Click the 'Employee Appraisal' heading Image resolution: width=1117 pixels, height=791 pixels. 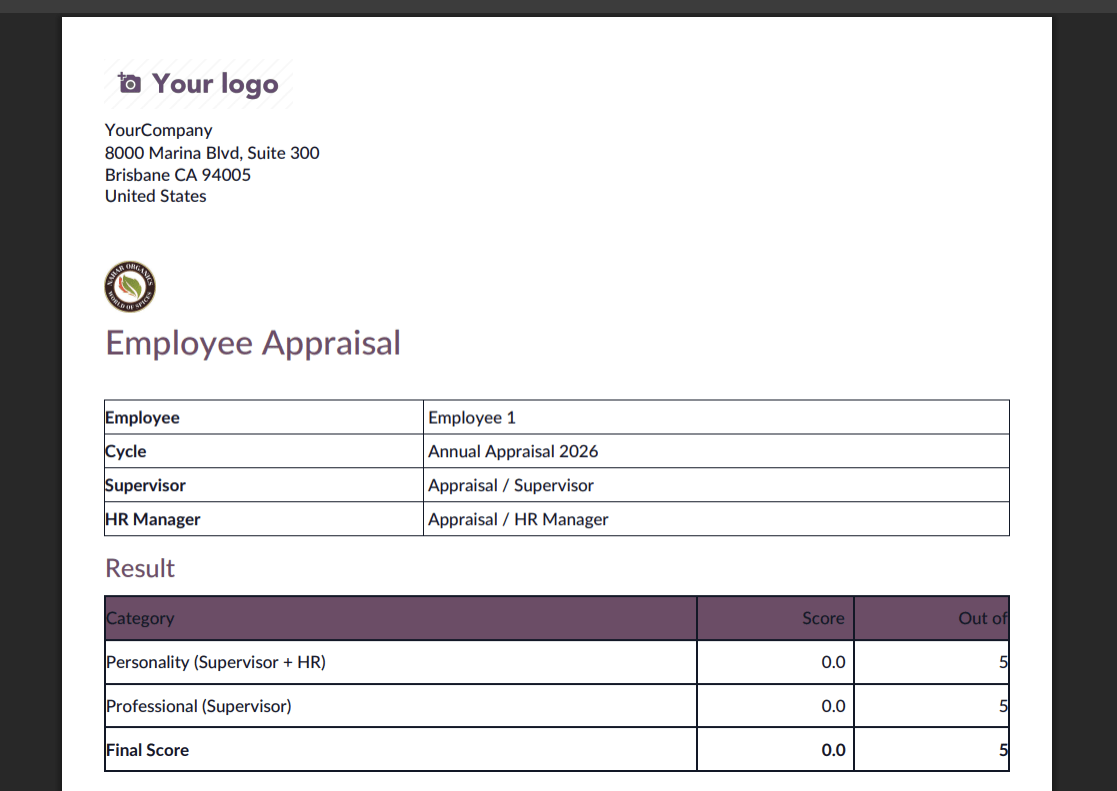253,343
